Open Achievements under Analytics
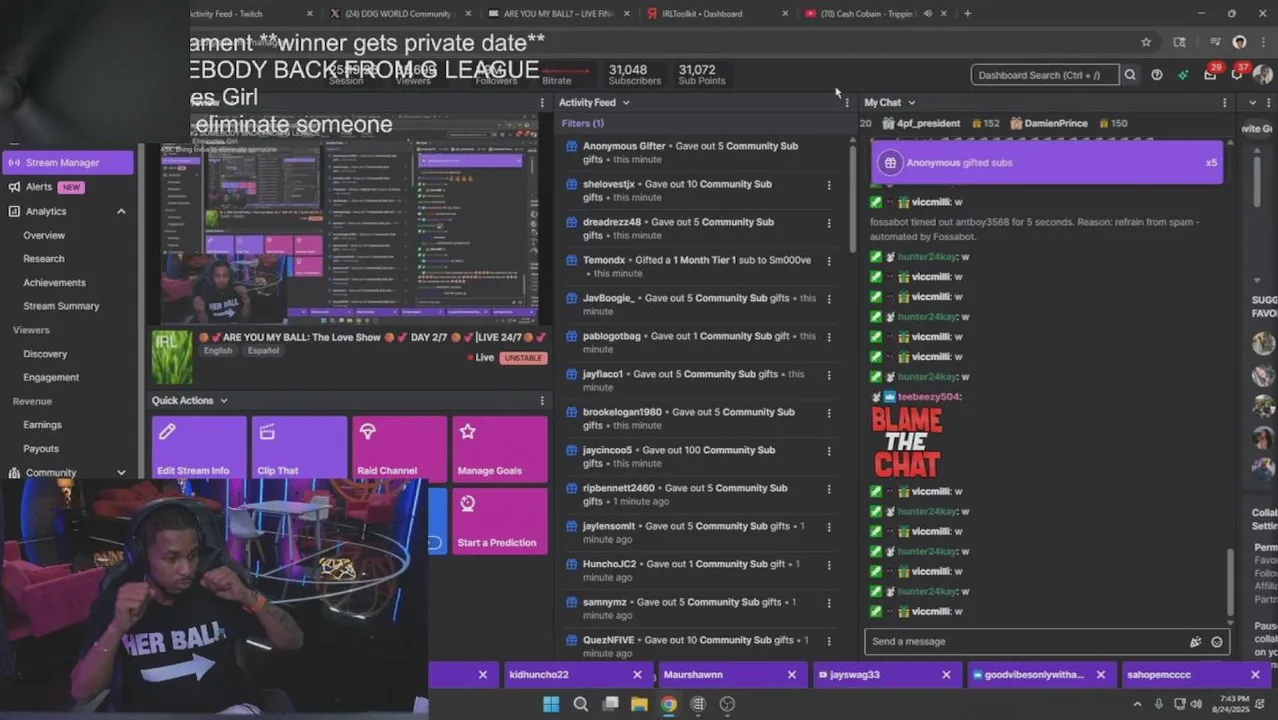Screen dimensions: 1278x720 coord(54,283)
